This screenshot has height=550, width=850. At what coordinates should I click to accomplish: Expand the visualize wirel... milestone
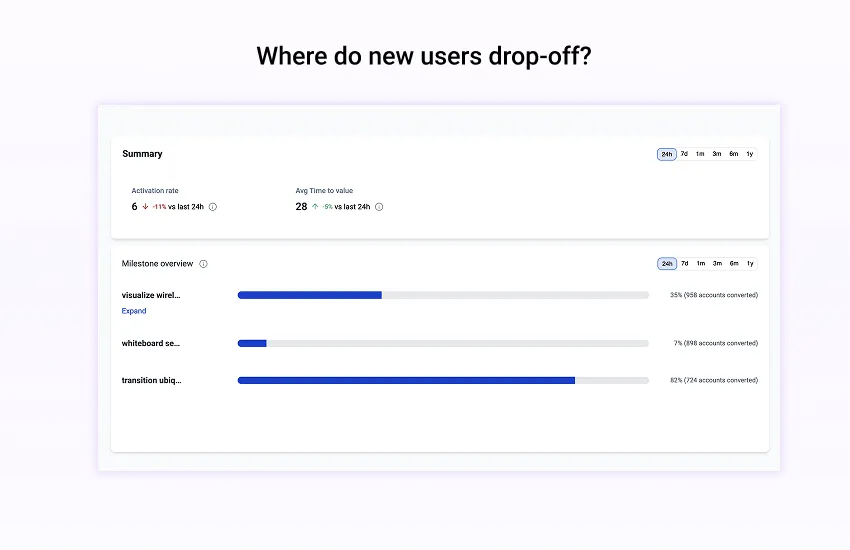[x=134, y=311]
